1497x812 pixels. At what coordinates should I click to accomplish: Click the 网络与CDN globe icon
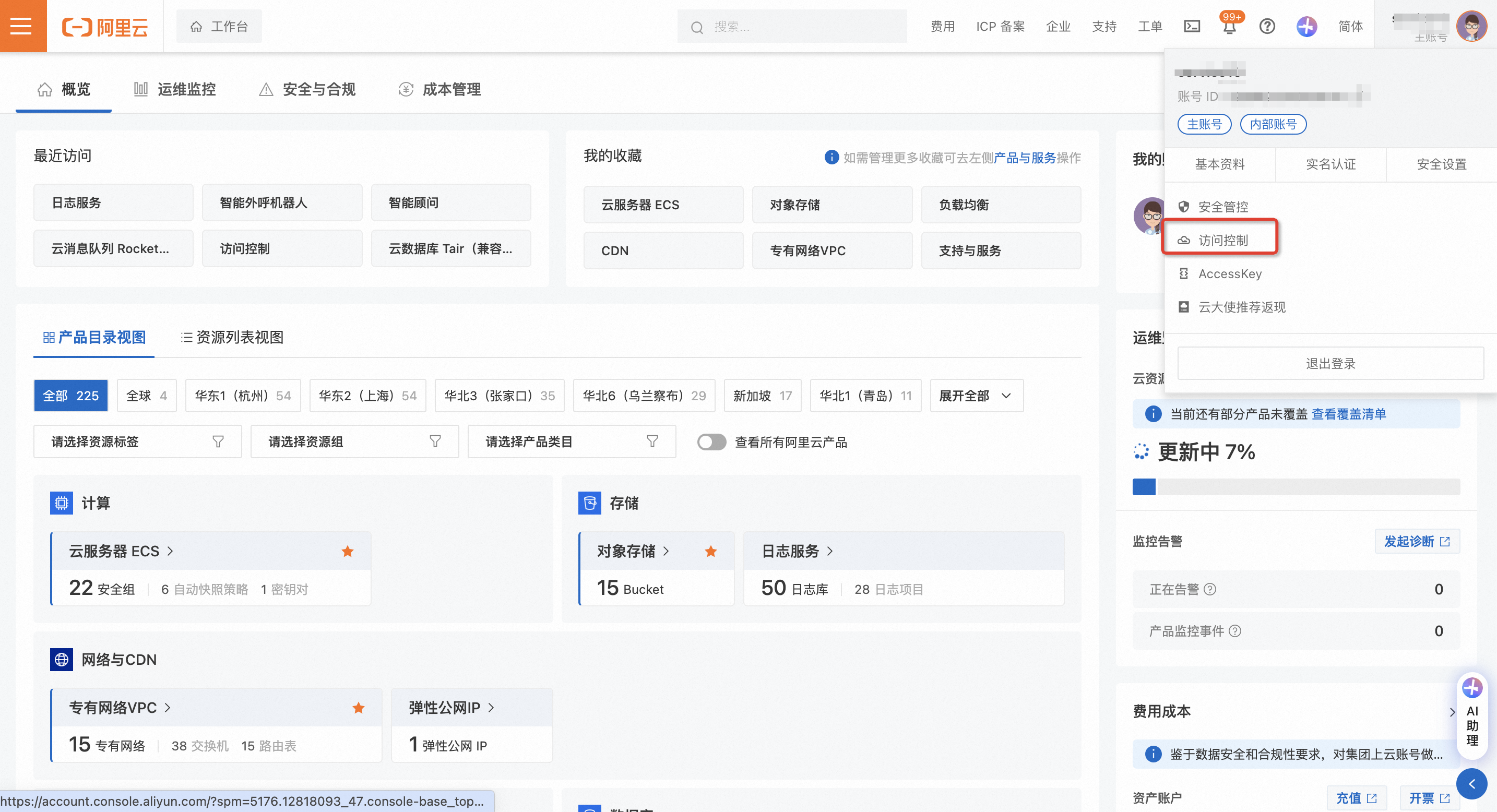(x=62, y=659)
